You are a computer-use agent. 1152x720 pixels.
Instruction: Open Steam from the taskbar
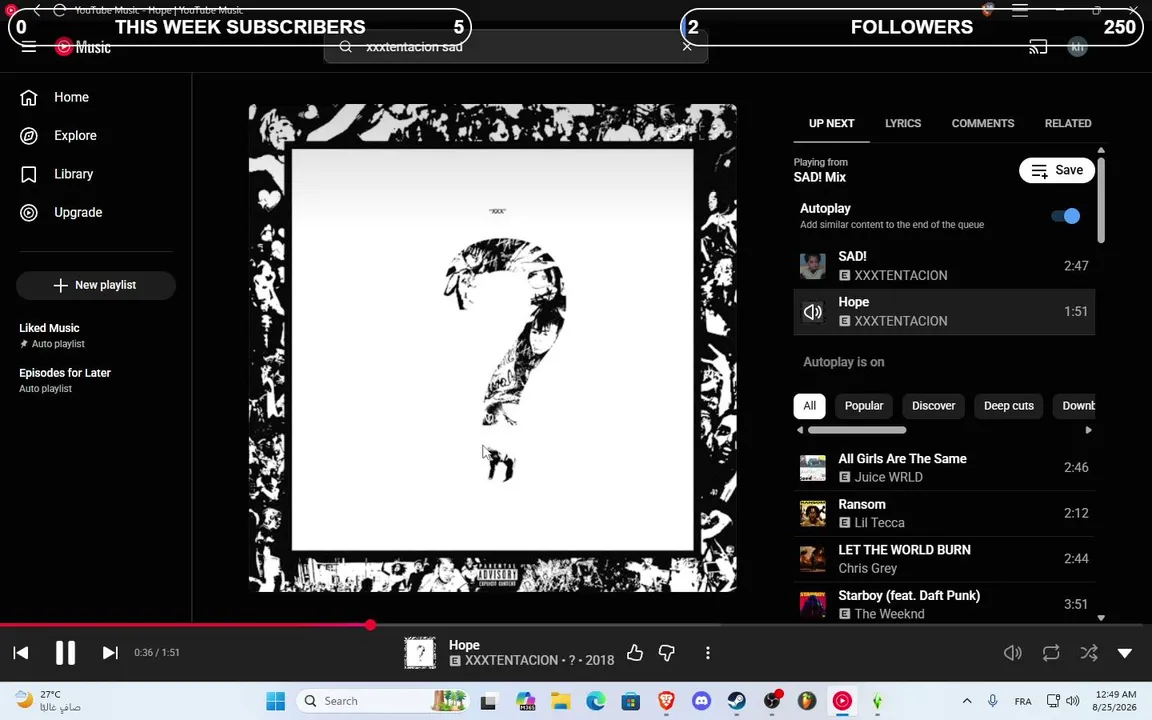point(736,701)
